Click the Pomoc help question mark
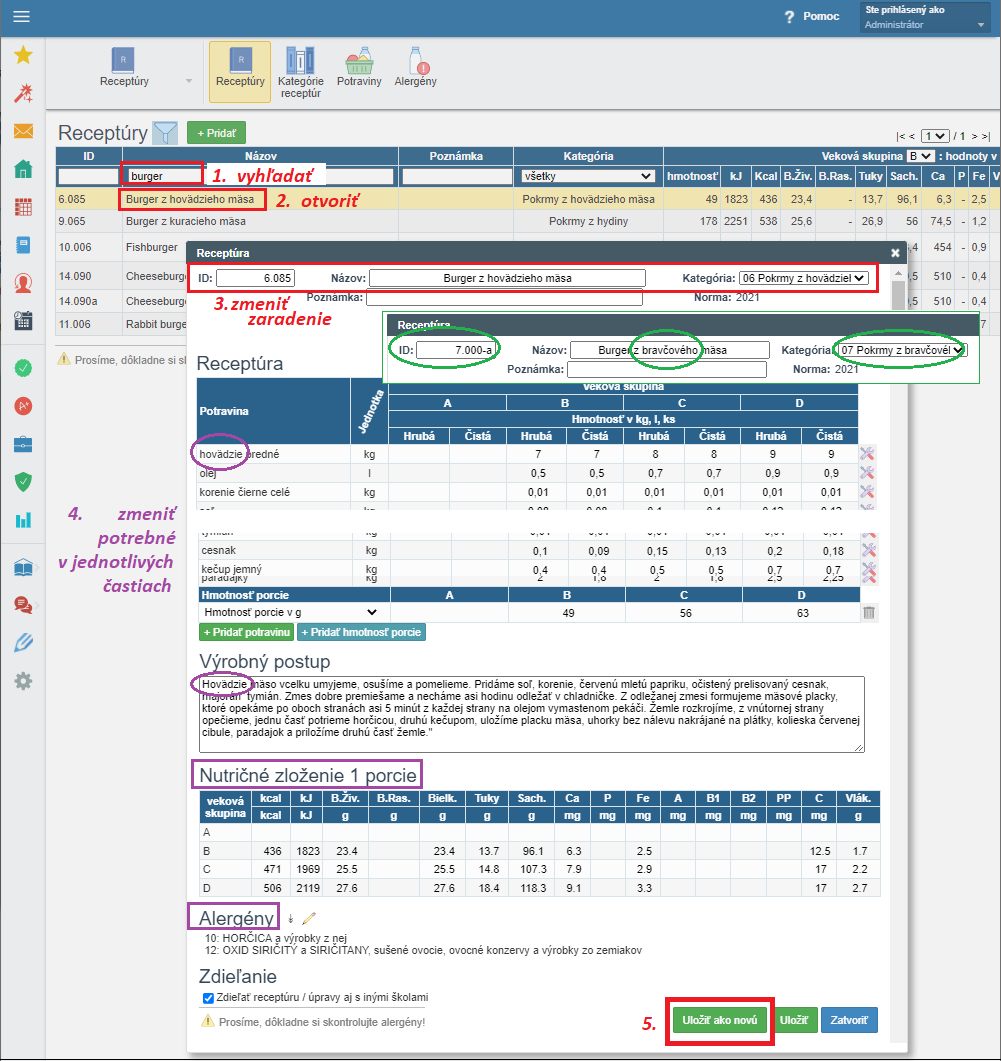1001x1061 pixels. 788,17
